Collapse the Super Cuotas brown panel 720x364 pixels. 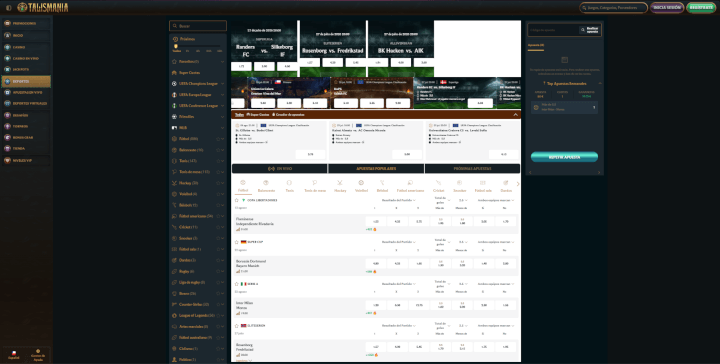tap(515, 115)
